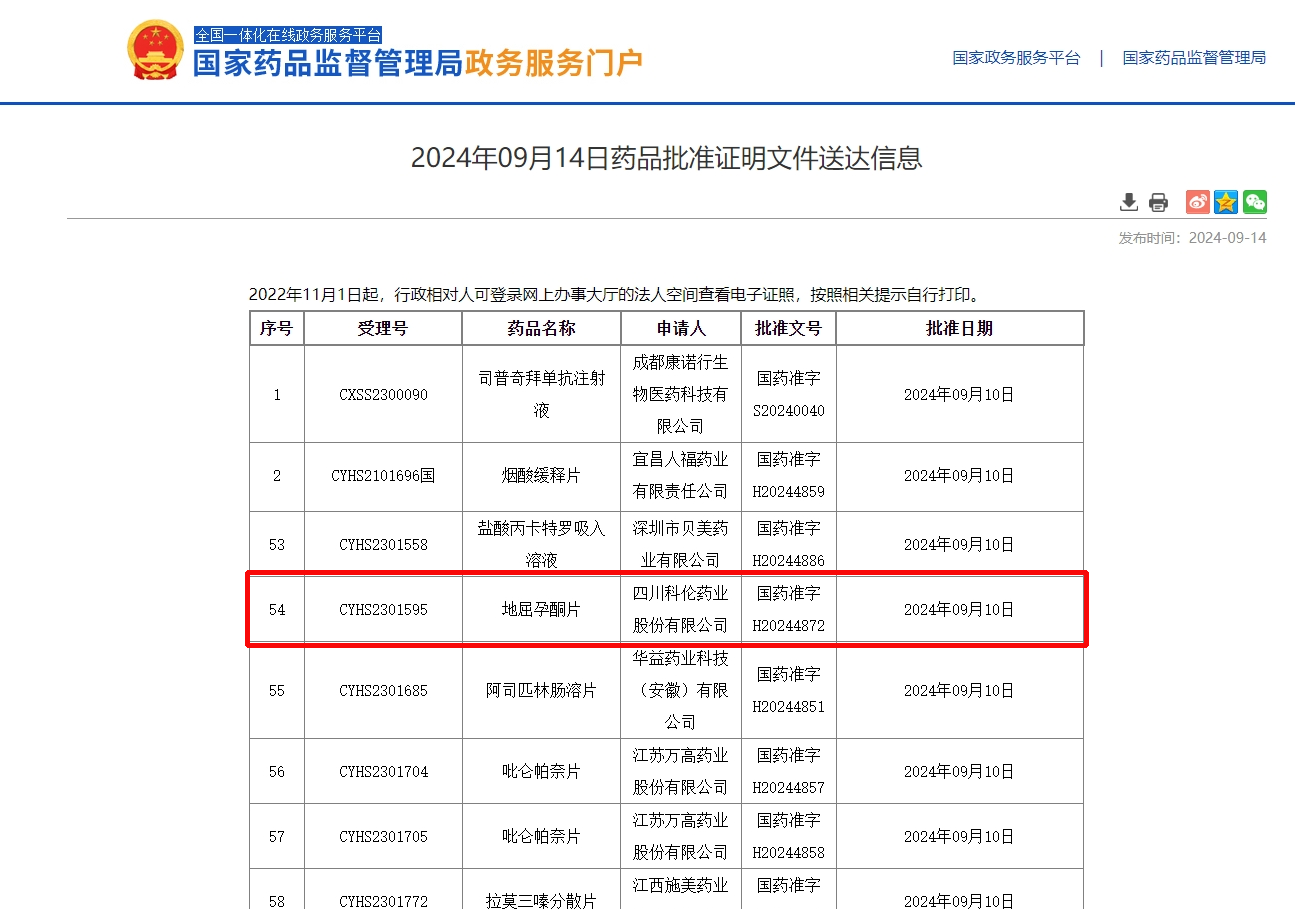The height and width of the screenshot is (909, 1295).
Task: Select 吡仑帕奈片 in row 57
Action: 541,837
